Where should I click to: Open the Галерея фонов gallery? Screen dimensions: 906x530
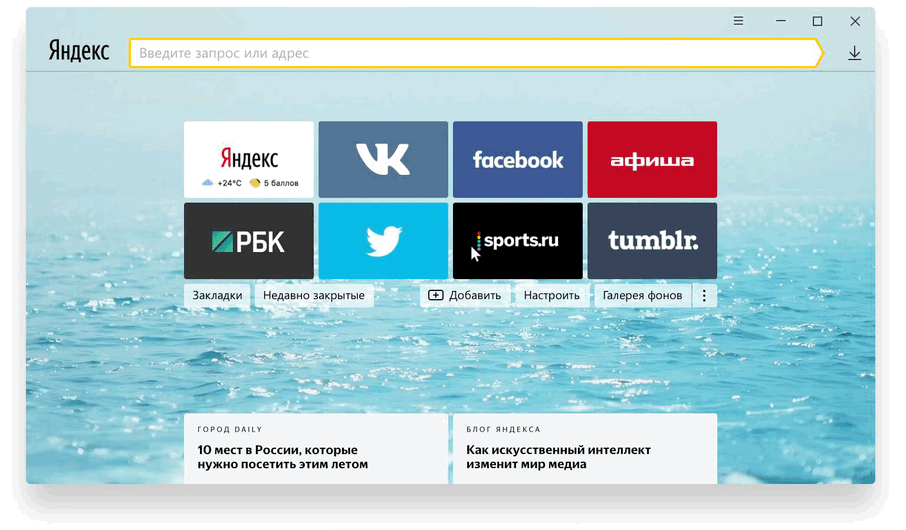tap(643, 295)
